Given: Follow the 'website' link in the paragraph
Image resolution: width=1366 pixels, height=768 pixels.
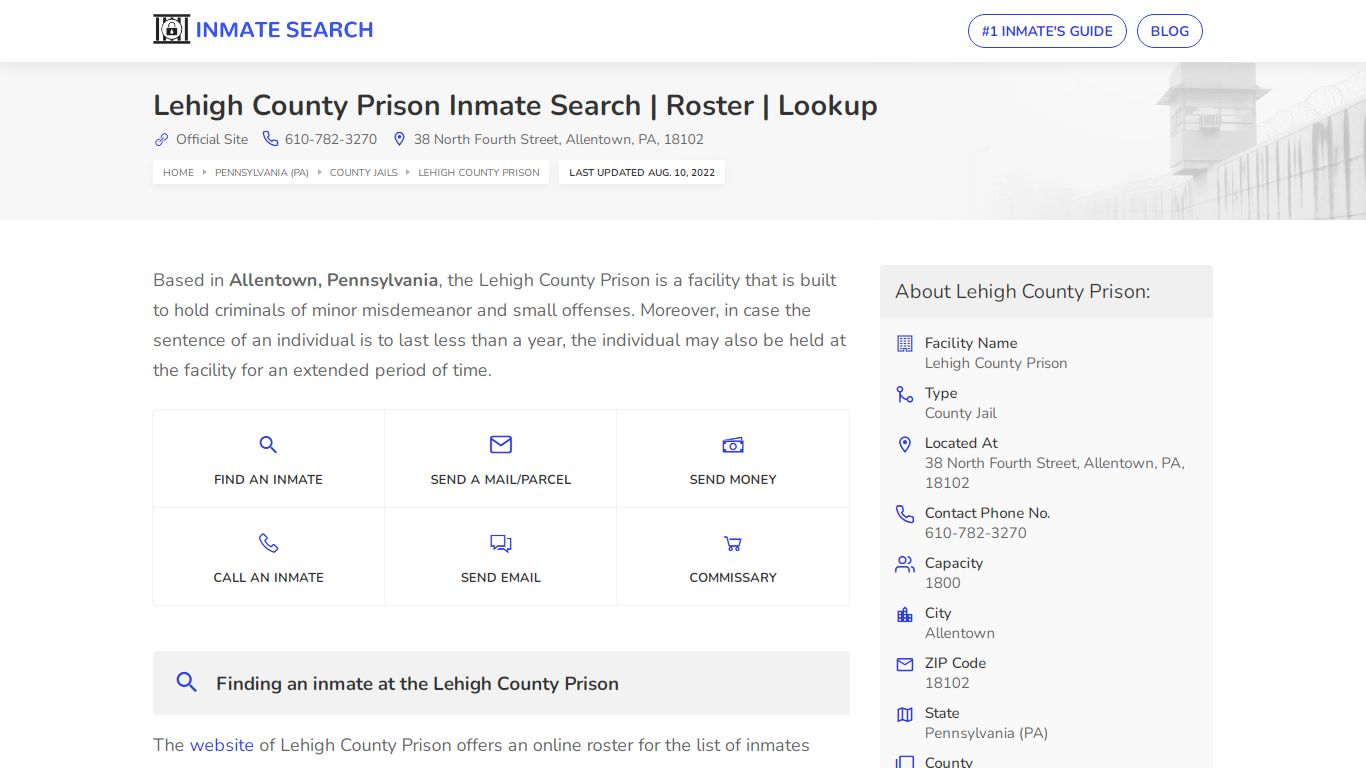Looking at the screenshot, I should (222, 745).
